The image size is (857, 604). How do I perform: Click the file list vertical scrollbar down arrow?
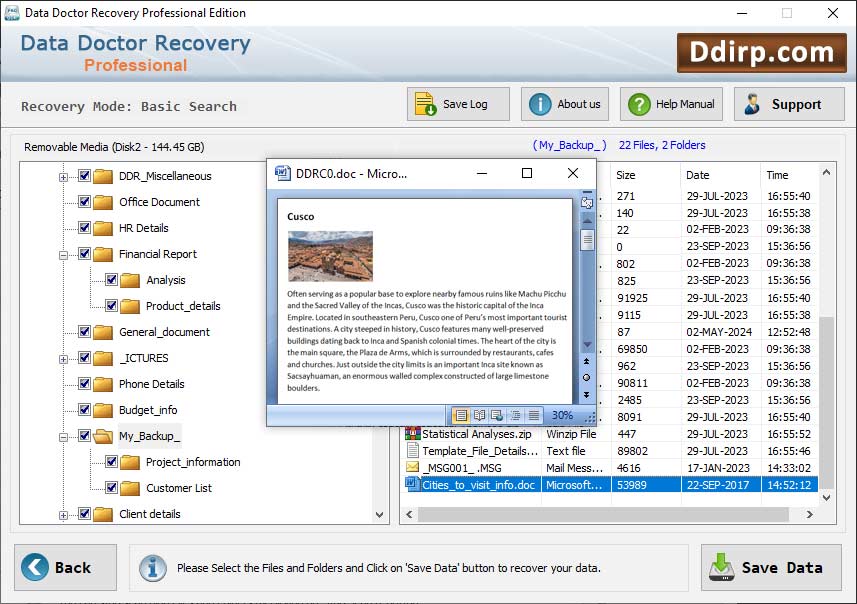(826, 498)
